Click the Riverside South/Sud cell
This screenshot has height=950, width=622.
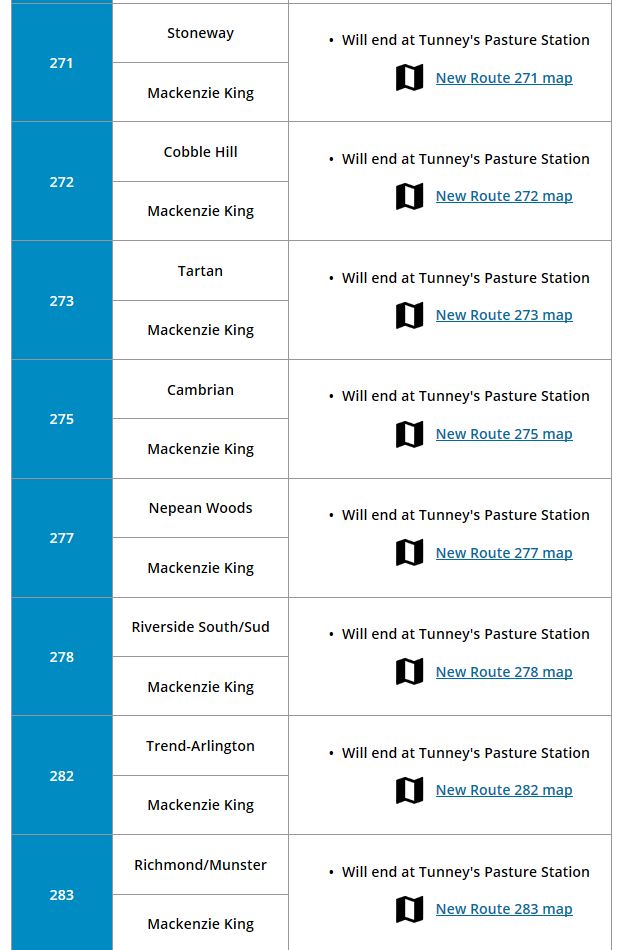click(x=200, y=627)
